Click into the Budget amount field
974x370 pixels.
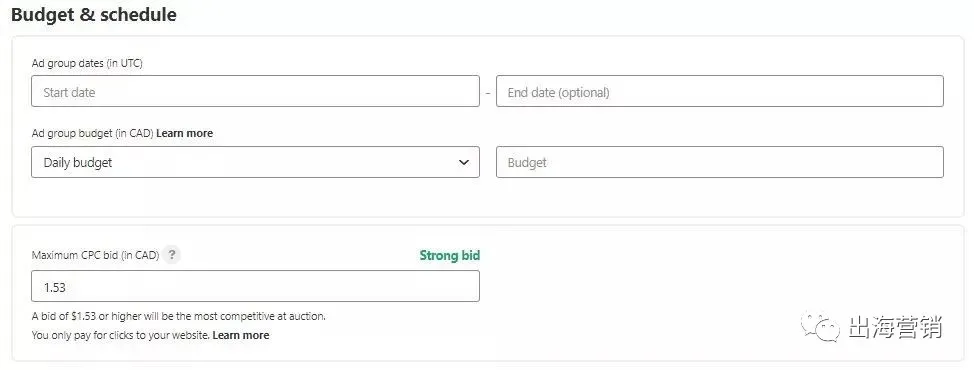719,162
